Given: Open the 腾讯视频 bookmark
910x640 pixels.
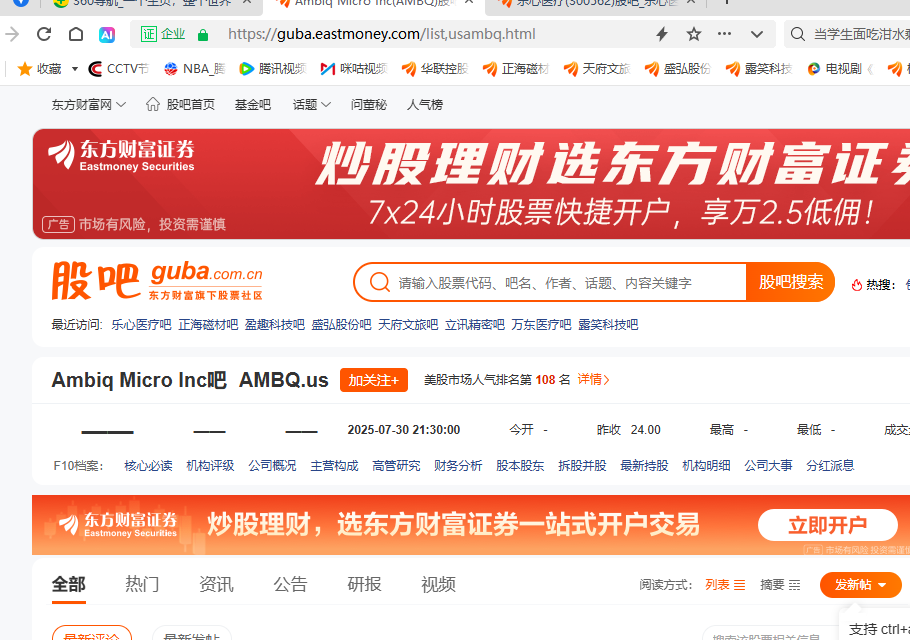Looking at the screenshot, I should [272, 69].
